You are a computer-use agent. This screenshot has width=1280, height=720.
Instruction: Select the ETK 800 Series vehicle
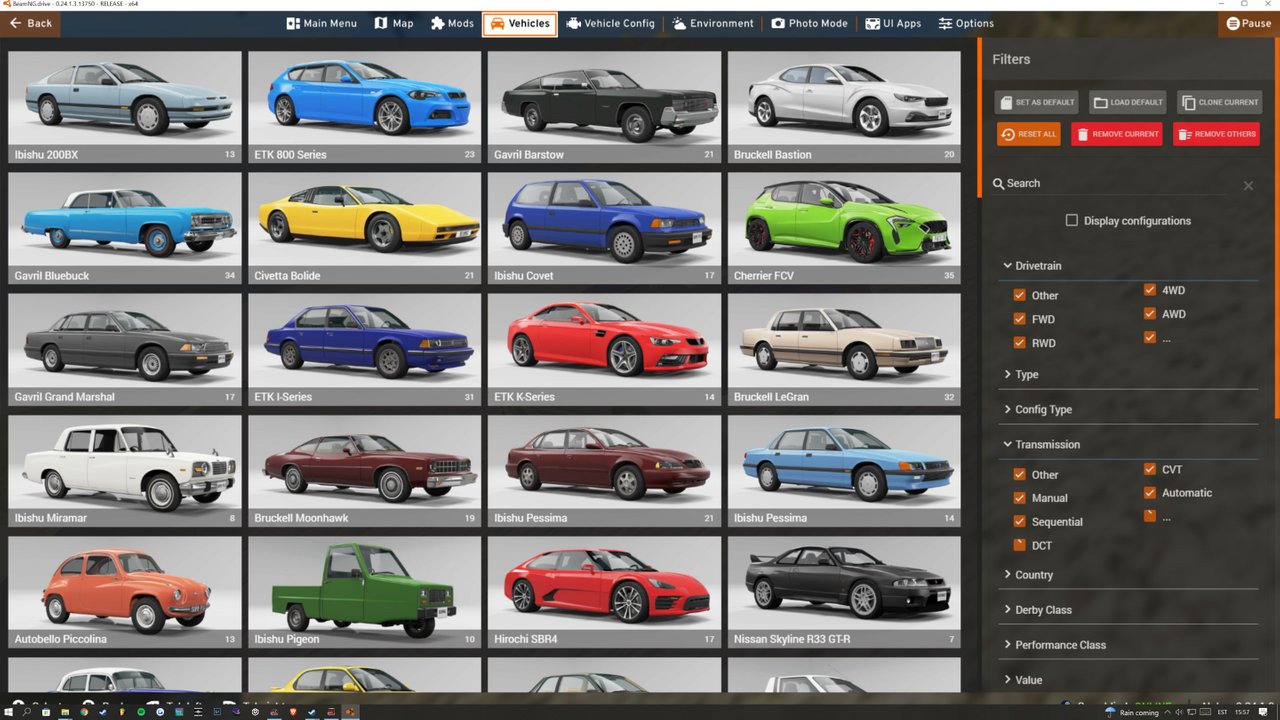coord(365,107)
